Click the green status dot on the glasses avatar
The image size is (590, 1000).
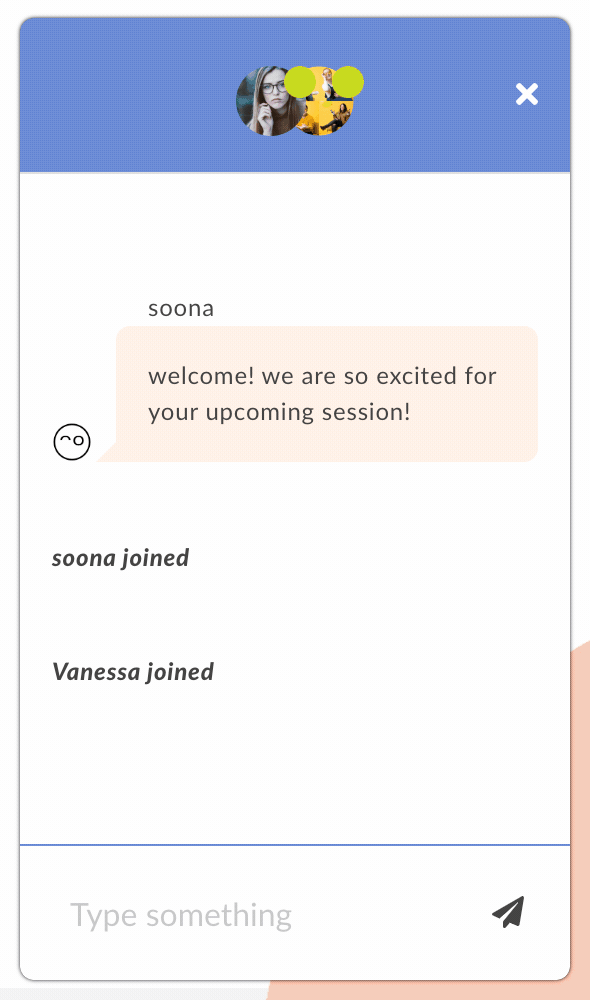300,82
